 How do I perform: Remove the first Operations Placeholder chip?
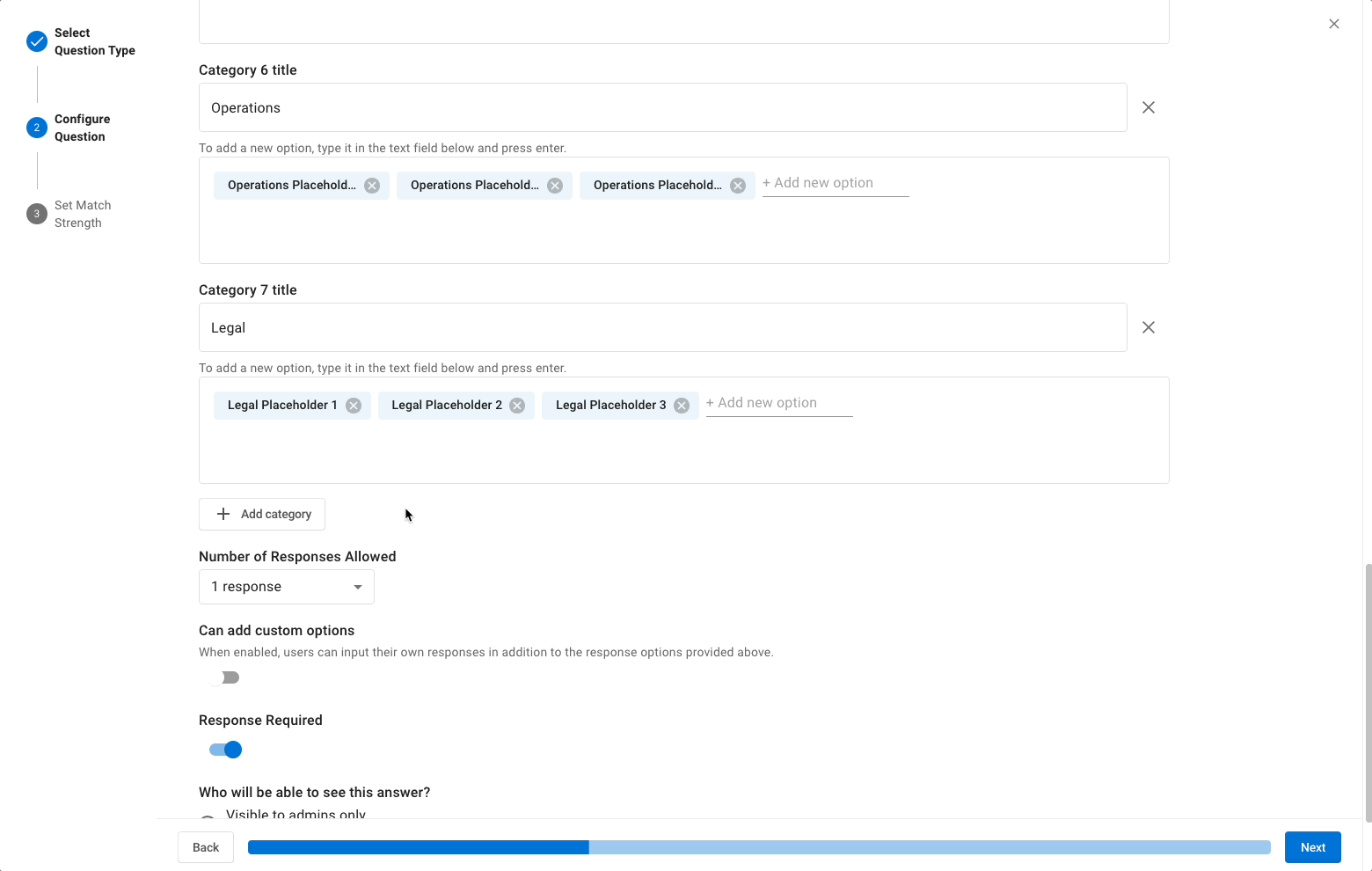[371, 185]
